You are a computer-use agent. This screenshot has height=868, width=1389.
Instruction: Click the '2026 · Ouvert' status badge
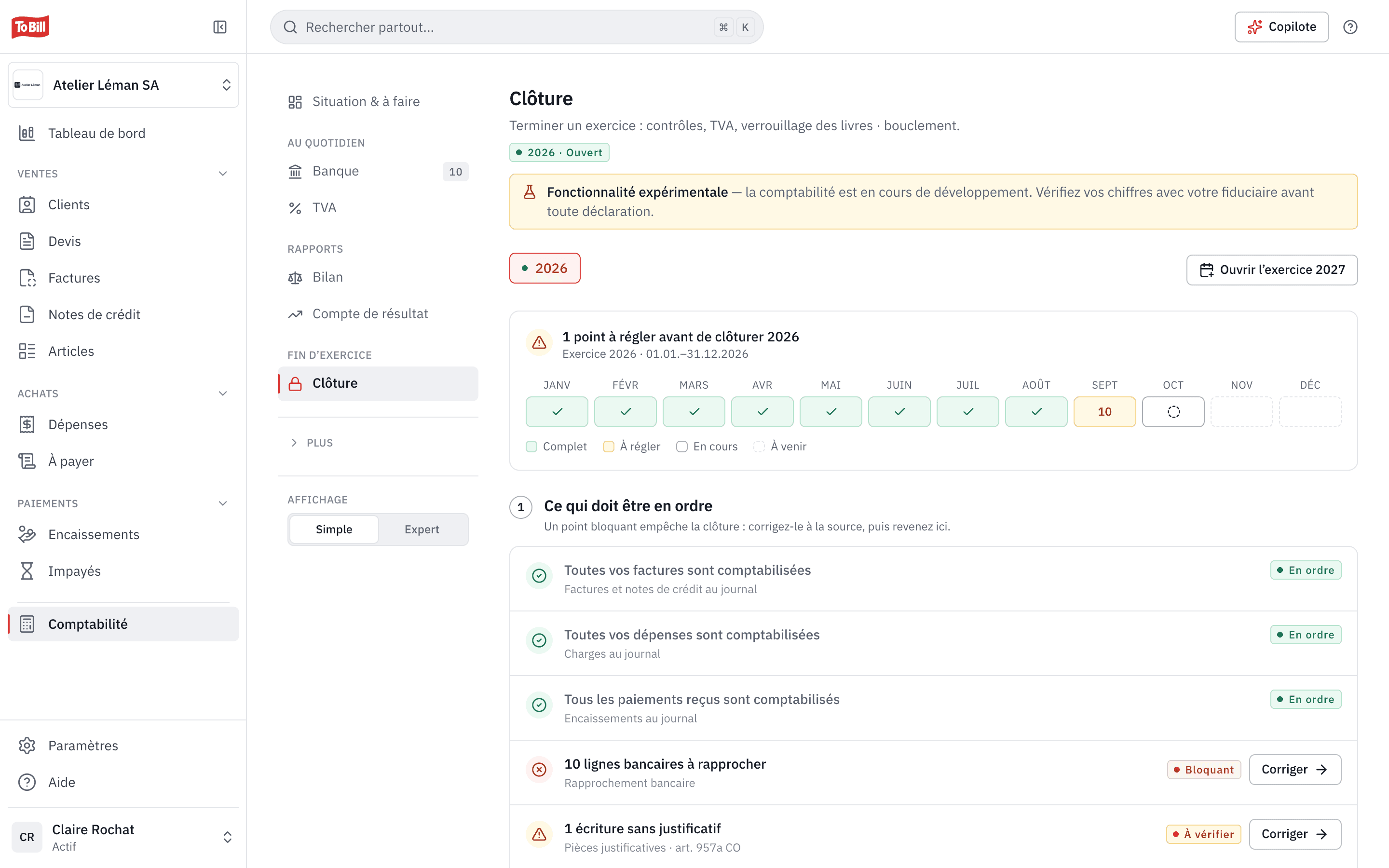559,153
